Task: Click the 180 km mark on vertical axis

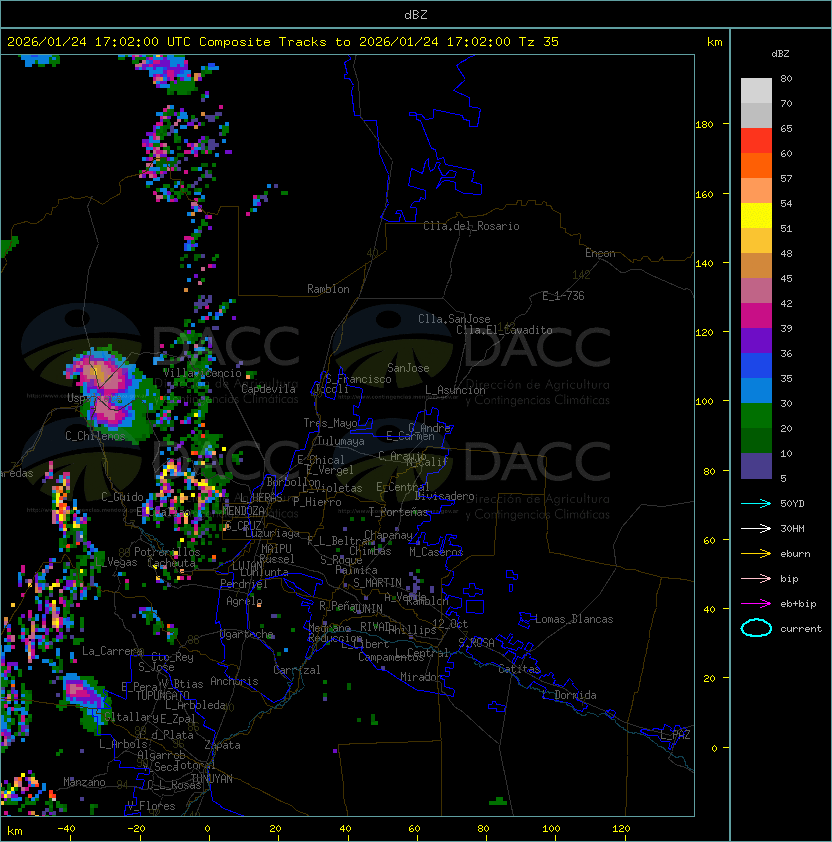Action: click(704, 125)
